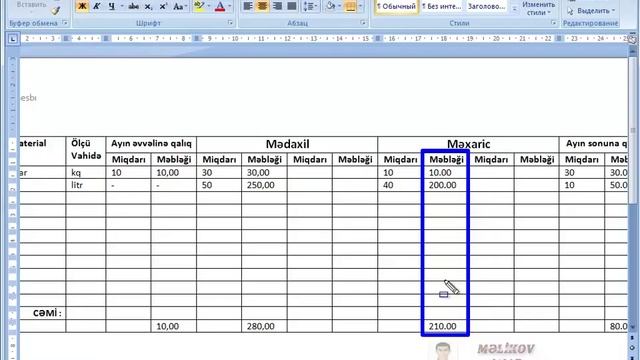Align text to the left
Screen dimensions: 640x360
coord(248,6)
